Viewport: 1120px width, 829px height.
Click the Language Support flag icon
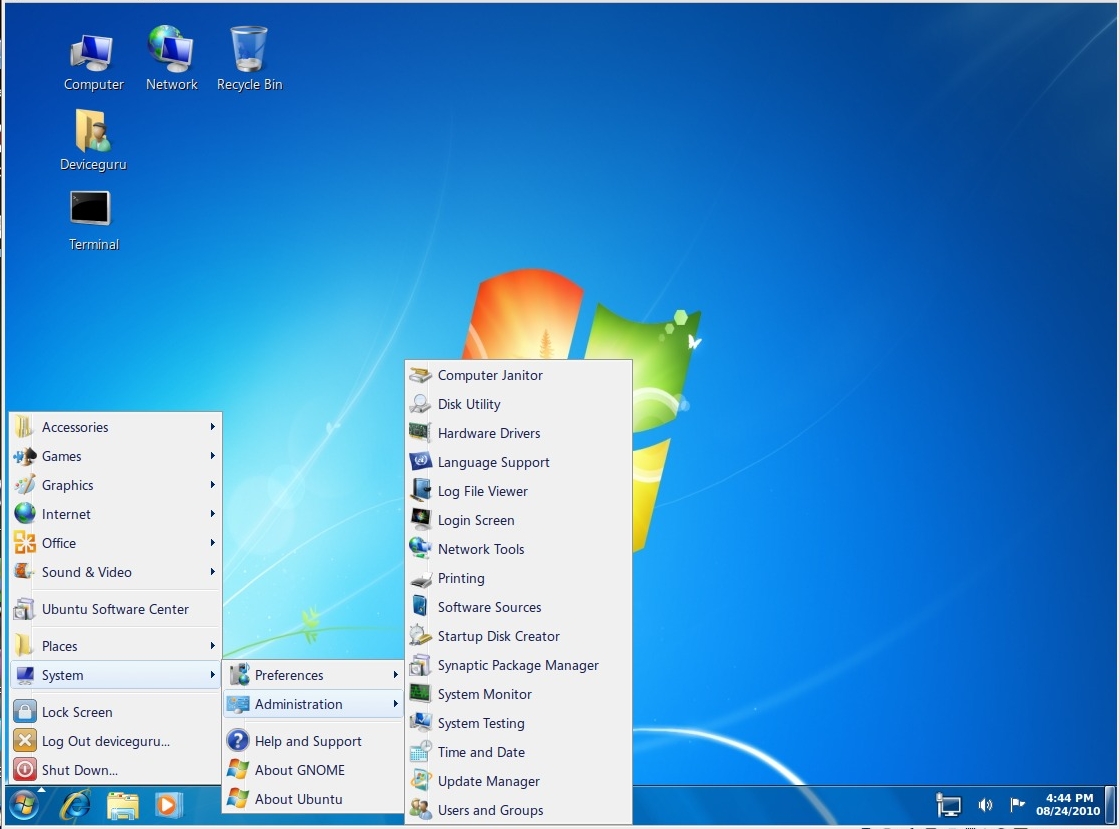pyautogui.click(x=420, y=462)
